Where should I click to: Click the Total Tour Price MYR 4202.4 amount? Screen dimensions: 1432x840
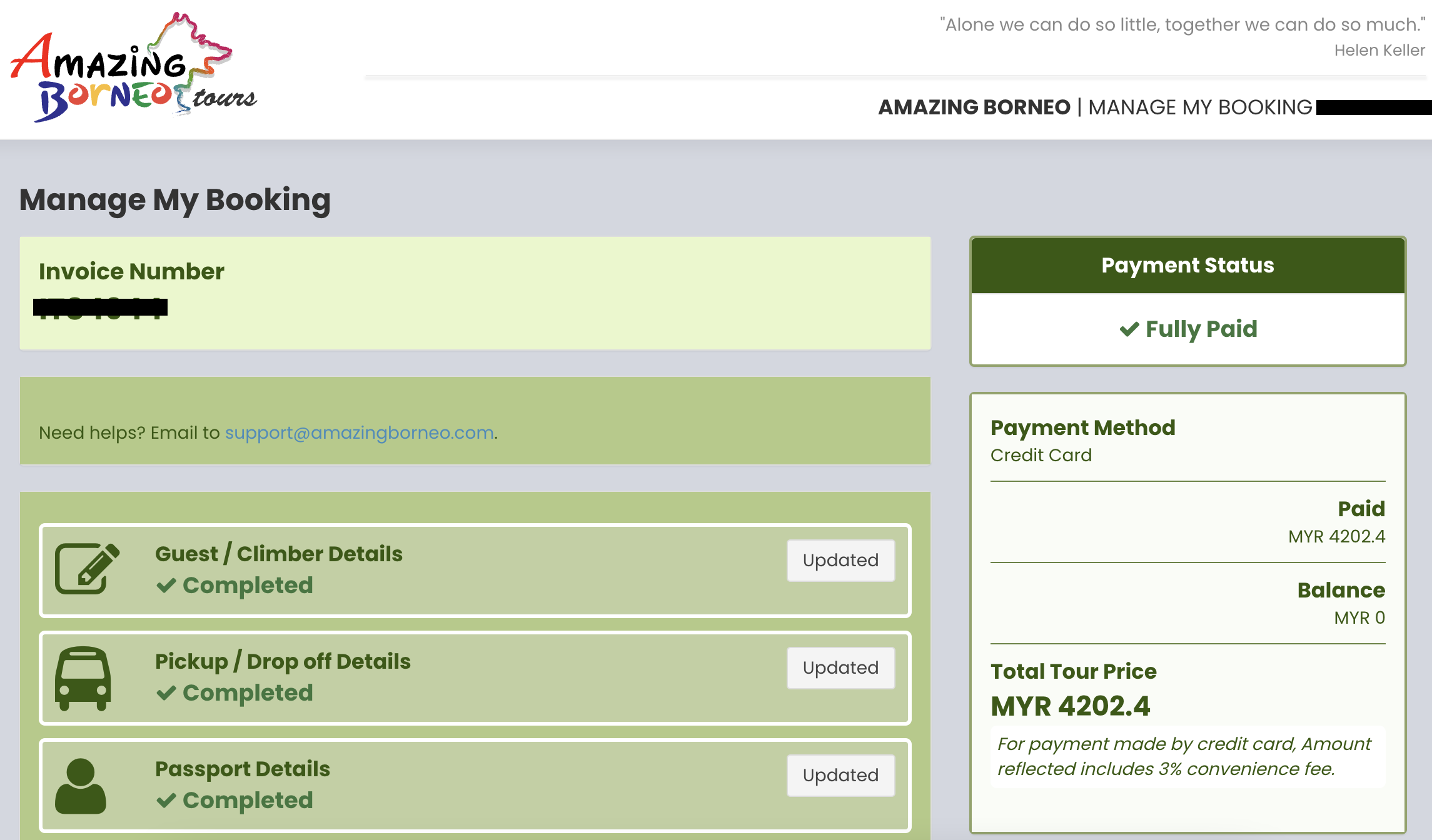click(1070, 706)
